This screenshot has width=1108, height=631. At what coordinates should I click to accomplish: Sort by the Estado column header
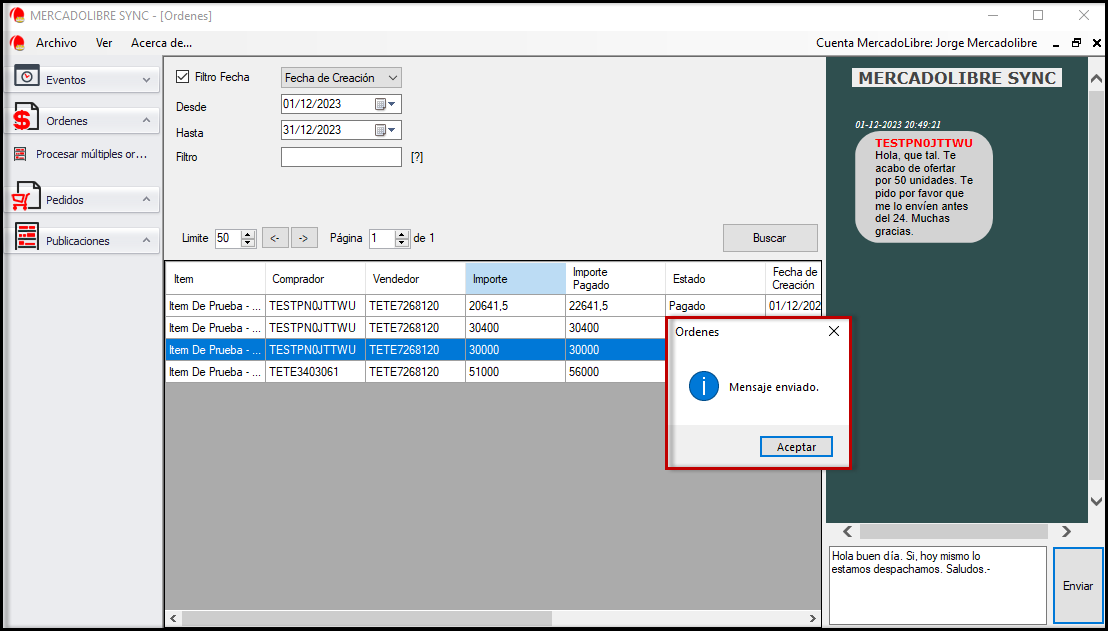point(715,279)
